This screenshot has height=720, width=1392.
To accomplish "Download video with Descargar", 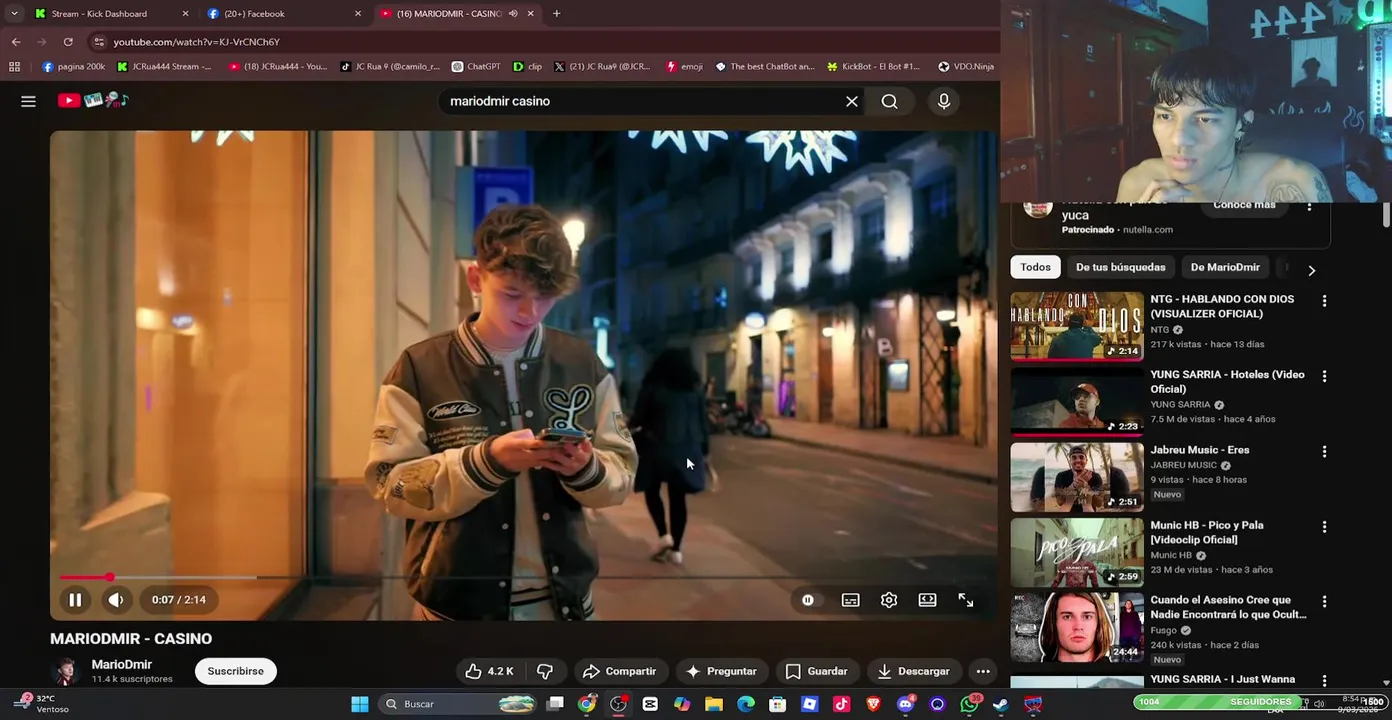I will (x=912, y=671).
